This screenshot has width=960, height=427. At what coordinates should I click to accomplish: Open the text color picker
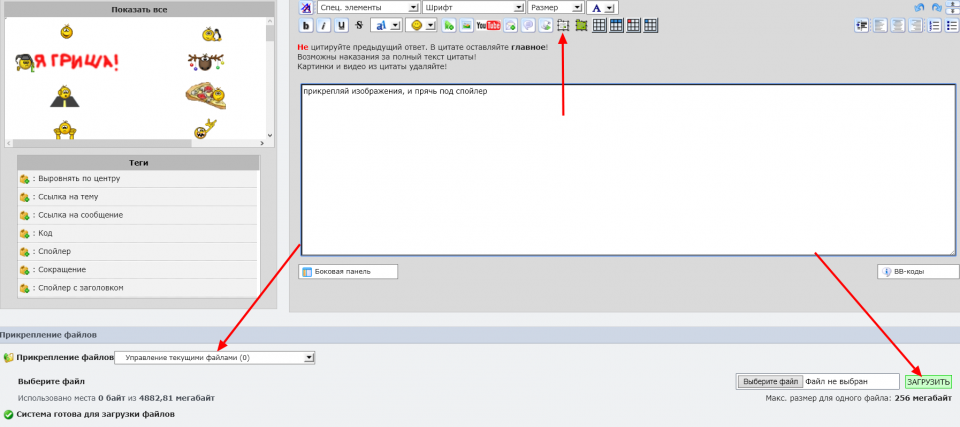(601, 8)
